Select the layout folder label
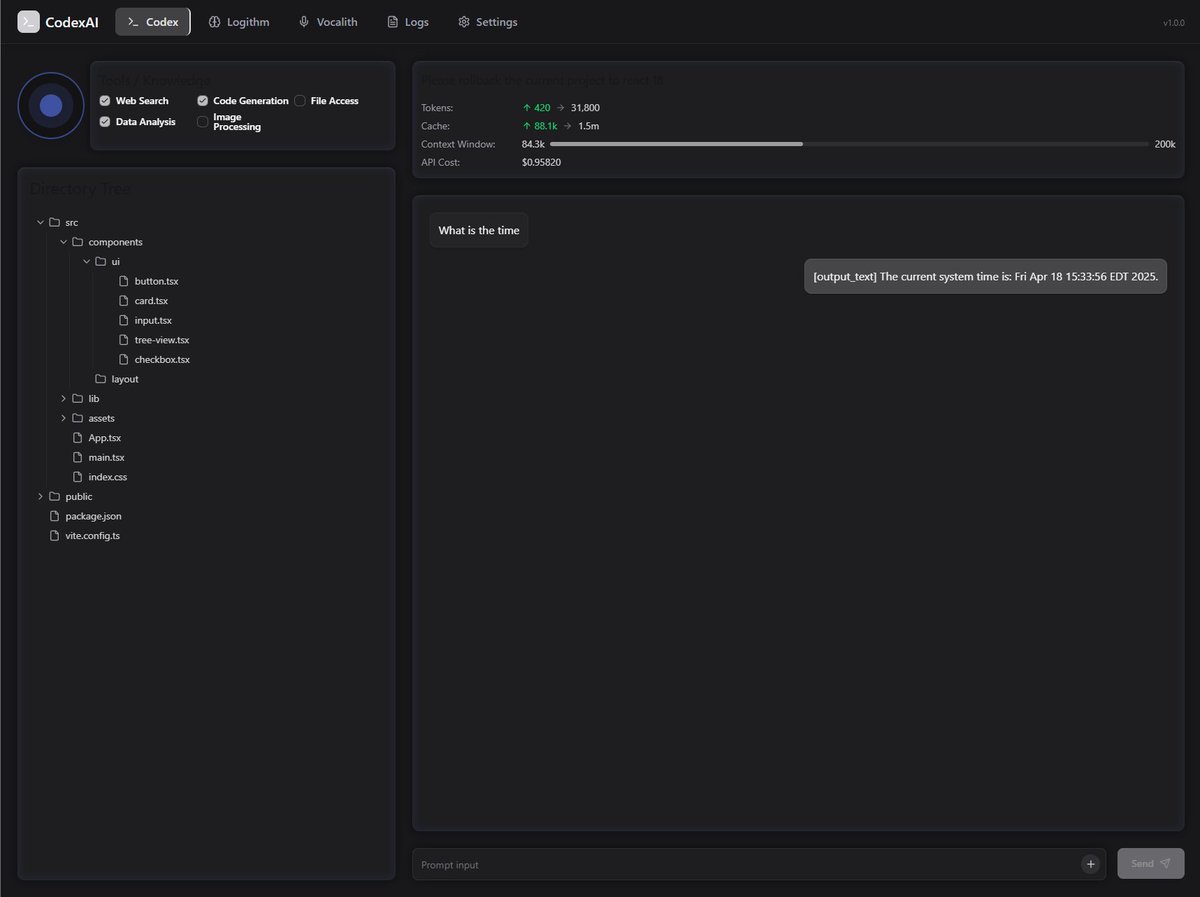The width and height of the screenshot is (1200, 897). (125, 379)
